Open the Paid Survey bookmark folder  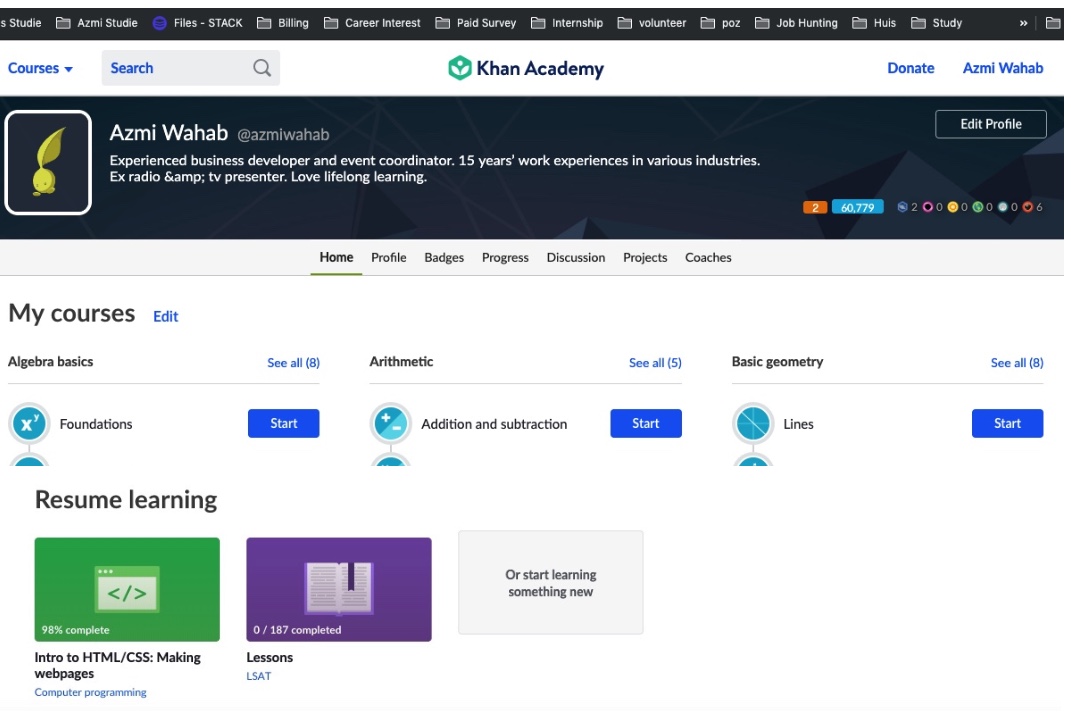coord(475,23)
